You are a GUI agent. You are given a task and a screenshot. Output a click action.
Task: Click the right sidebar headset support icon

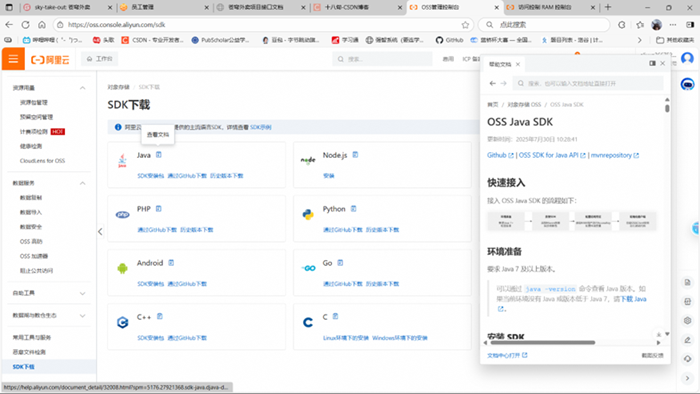tap(688, 359)
